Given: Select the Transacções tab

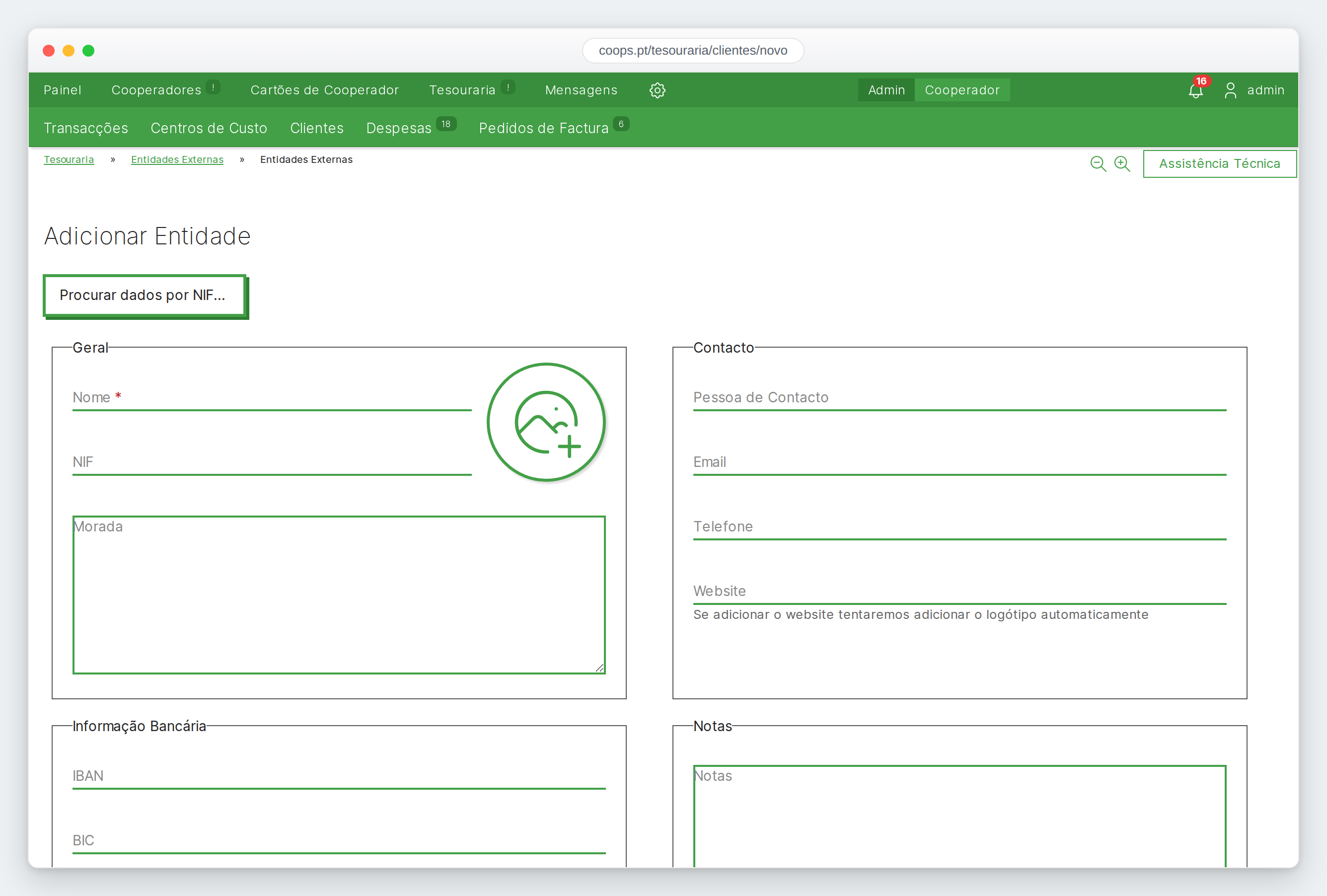Looking at the screenshot, I should [85, 128].
